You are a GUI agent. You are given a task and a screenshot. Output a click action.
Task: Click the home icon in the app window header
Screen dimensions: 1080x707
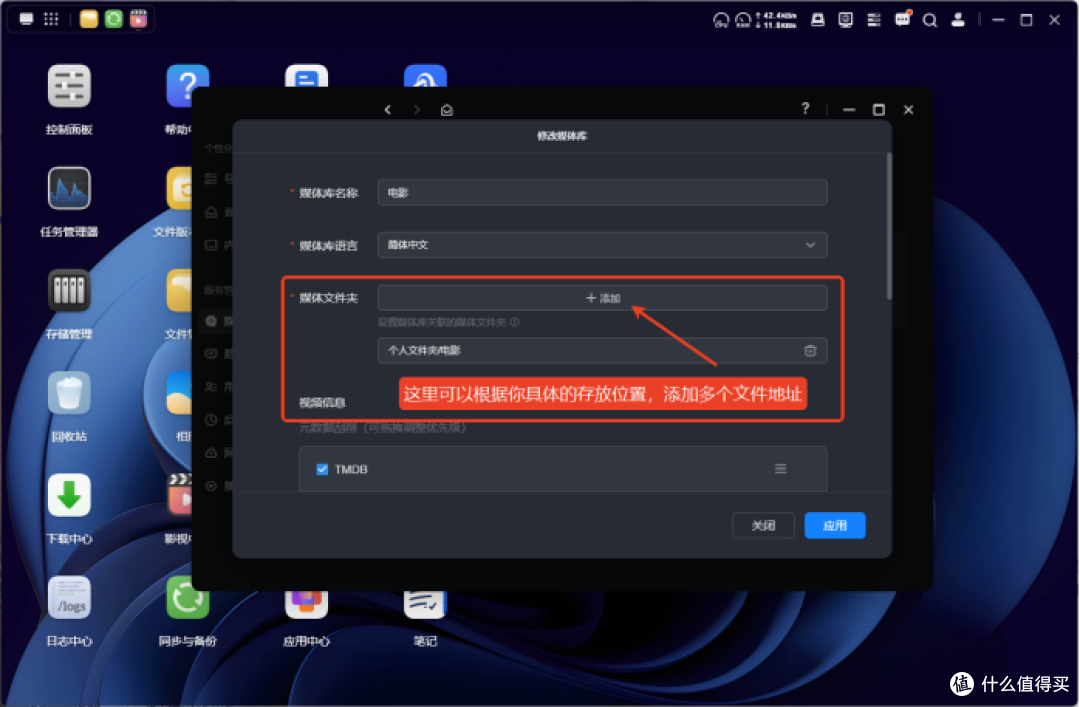(446, 110)
